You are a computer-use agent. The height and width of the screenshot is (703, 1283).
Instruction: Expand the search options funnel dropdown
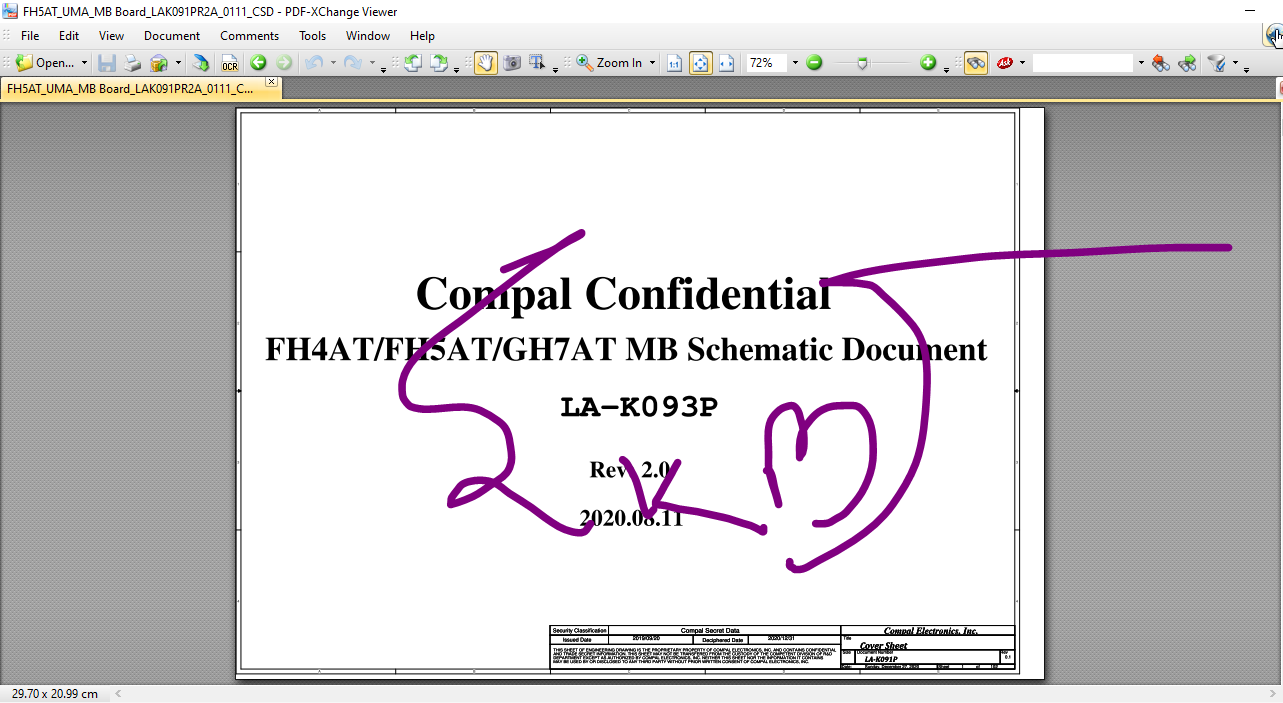pyautogui.click(x=1235, y=63)
